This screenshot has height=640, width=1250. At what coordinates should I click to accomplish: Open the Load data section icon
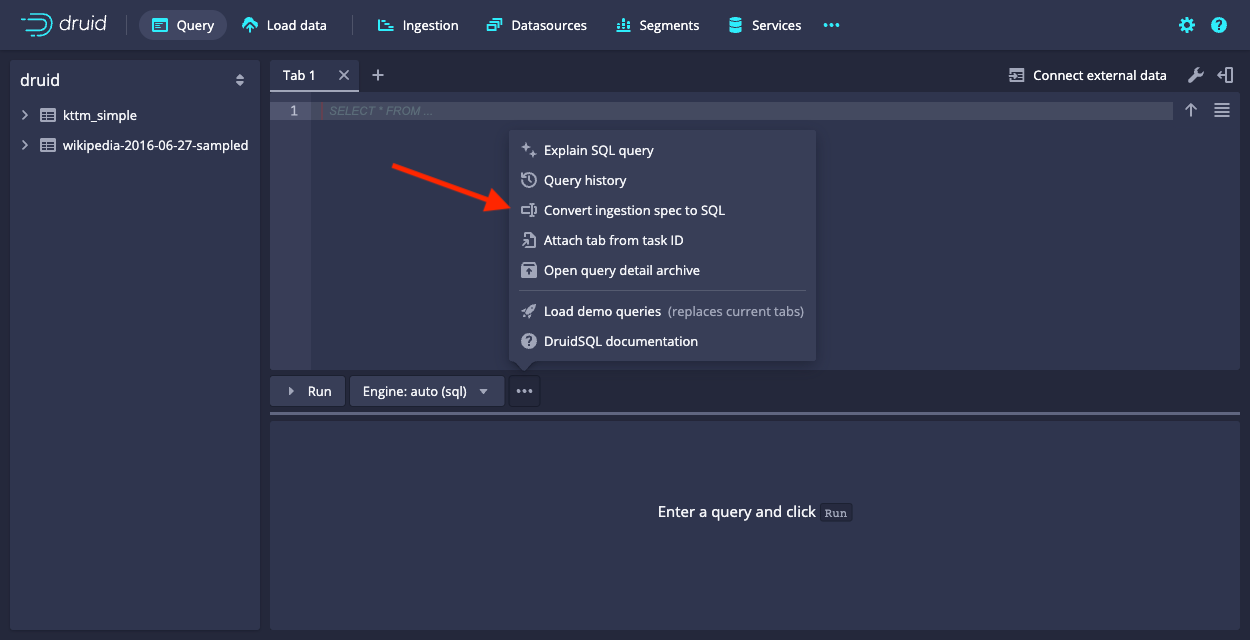pos(249,25)
